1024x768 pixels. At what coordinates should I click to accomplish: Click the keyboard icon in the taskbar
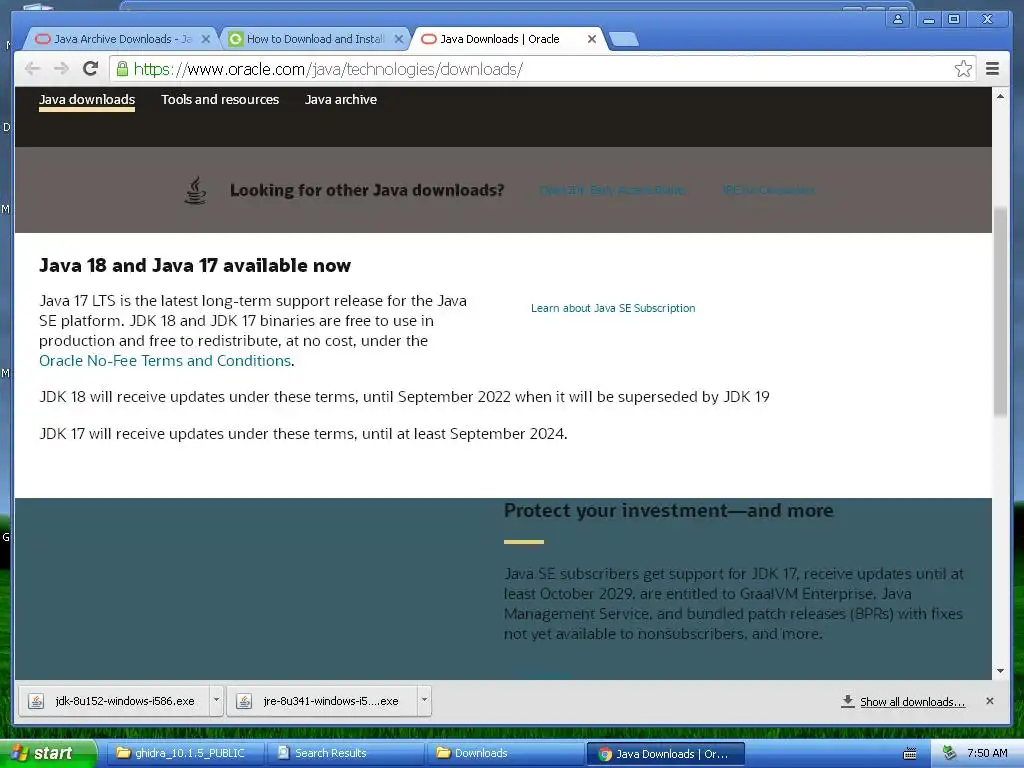(x=909, y=754)
